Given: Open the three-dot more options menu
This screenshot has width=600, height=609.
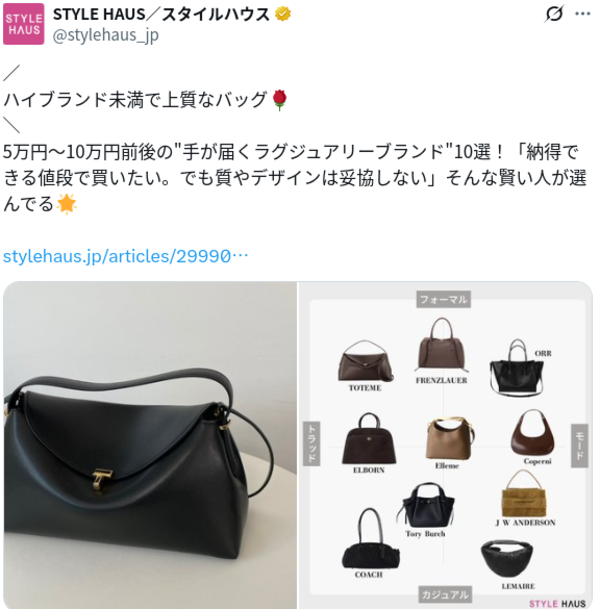Looking at the screenshot, I should [583, 14].
